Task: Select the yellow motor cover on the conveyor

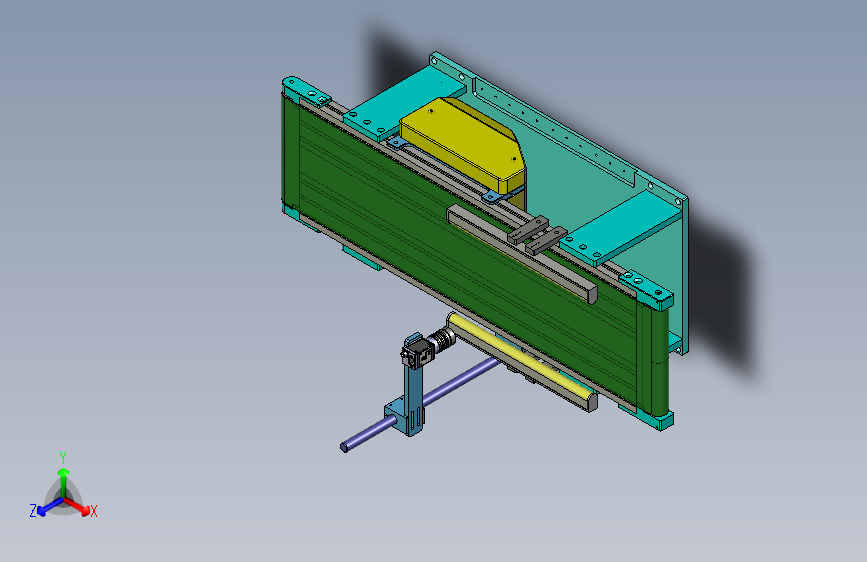Action: coord(463,144)
